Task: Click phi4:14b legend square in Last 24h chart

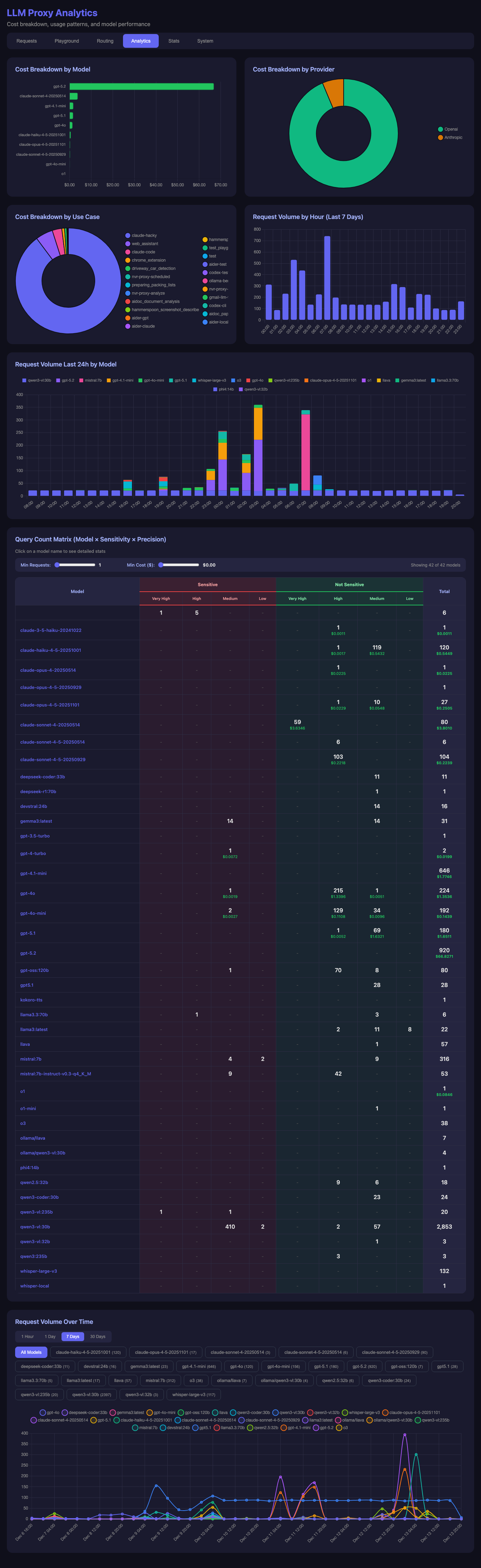Action: 215,389
